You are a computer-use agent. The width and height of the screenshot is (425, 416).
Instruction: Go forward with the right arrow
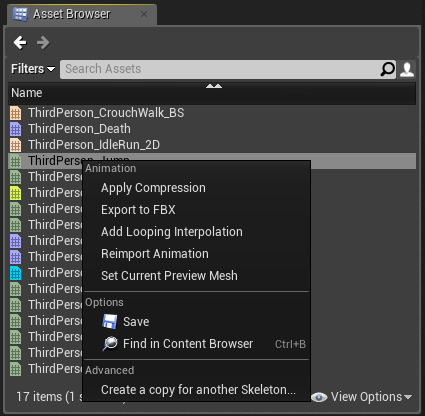43,42
